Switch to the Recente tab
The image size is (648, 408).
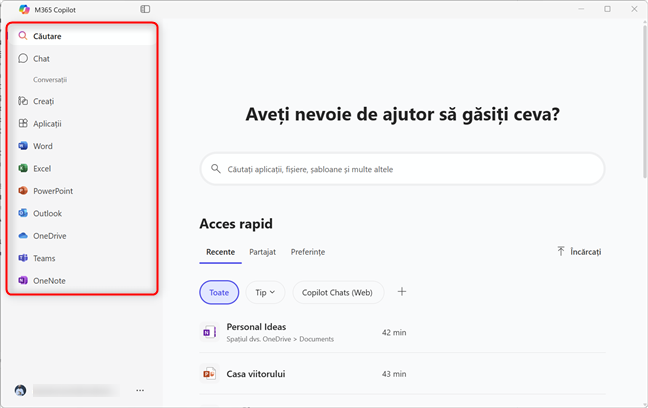point(221,252)
